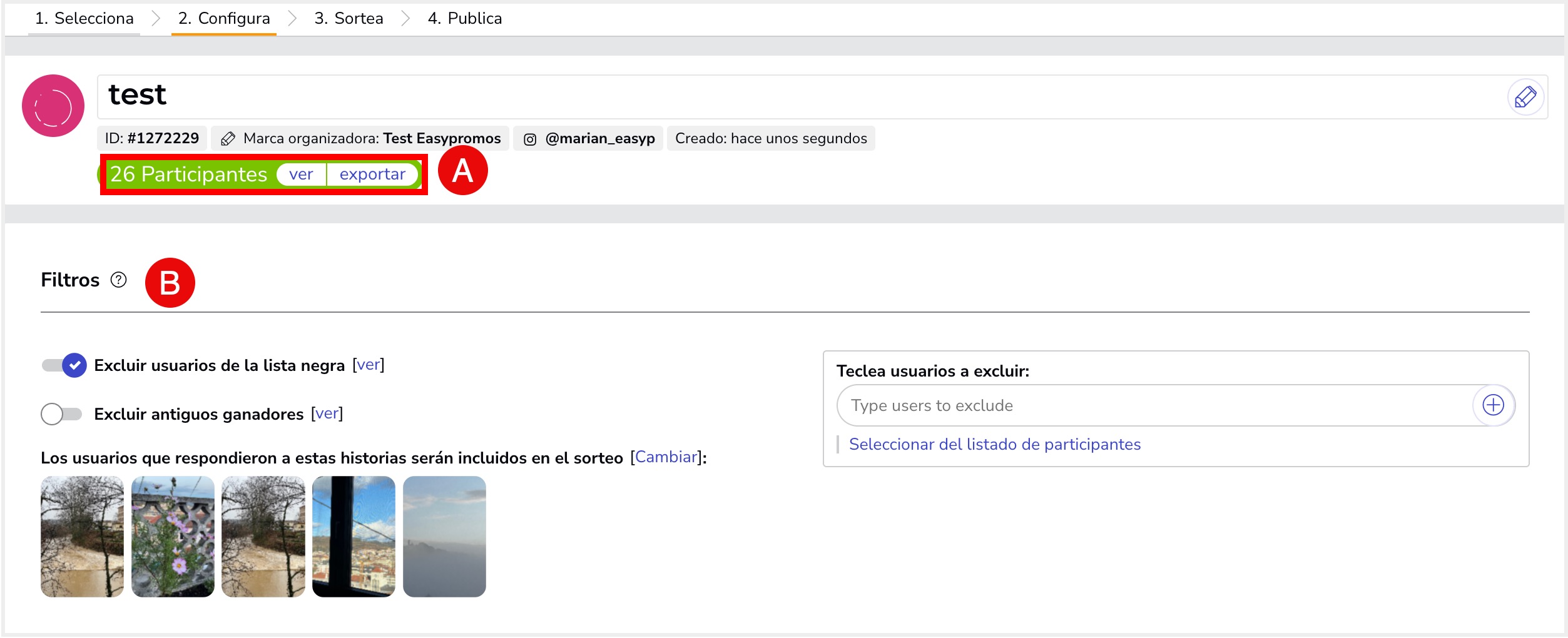Click Cambiar to change selected stories
1568x638 pixels.
(x=666, y=457)
